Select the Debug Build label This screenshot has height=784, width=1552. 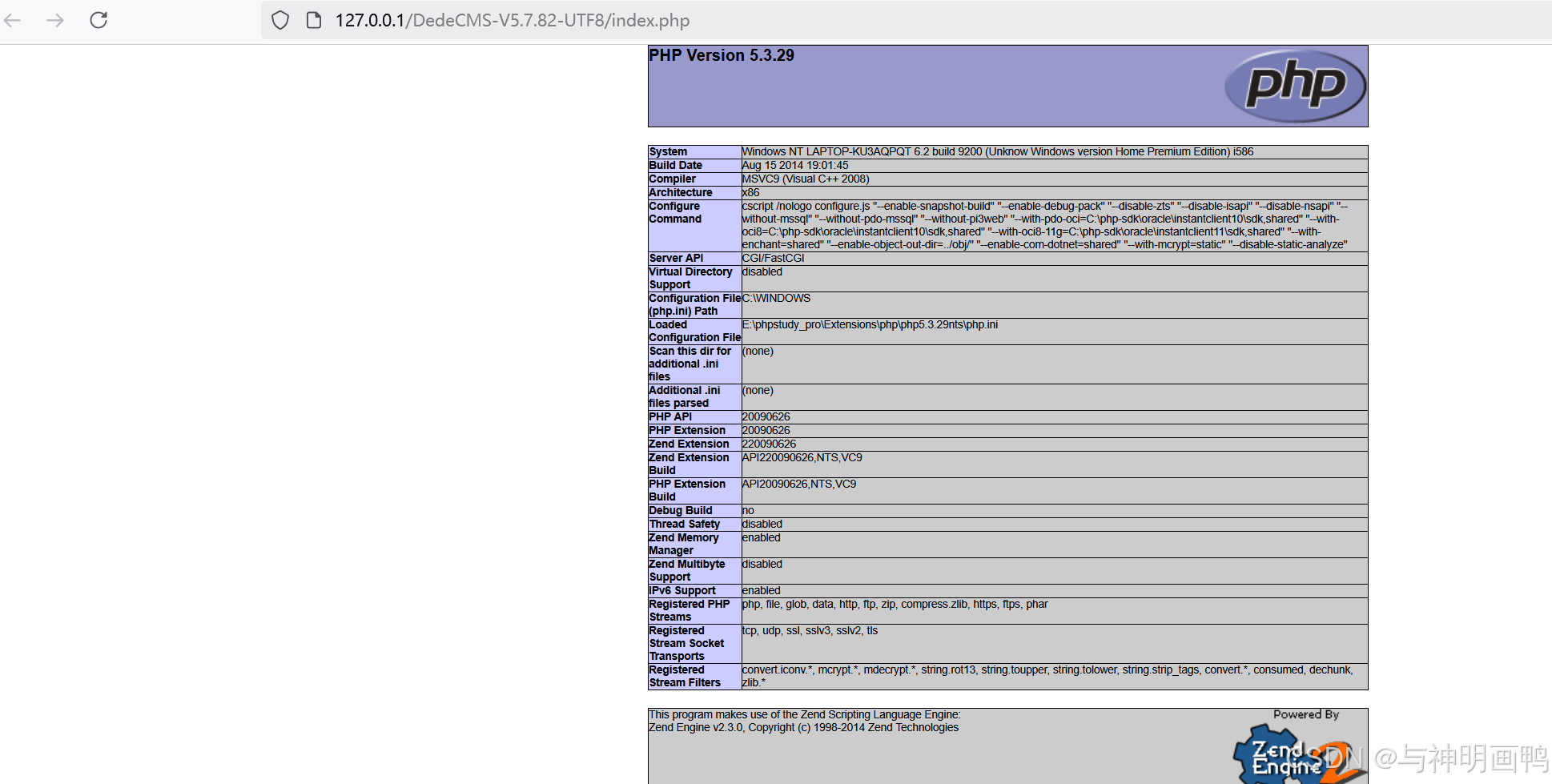point(680,510)
